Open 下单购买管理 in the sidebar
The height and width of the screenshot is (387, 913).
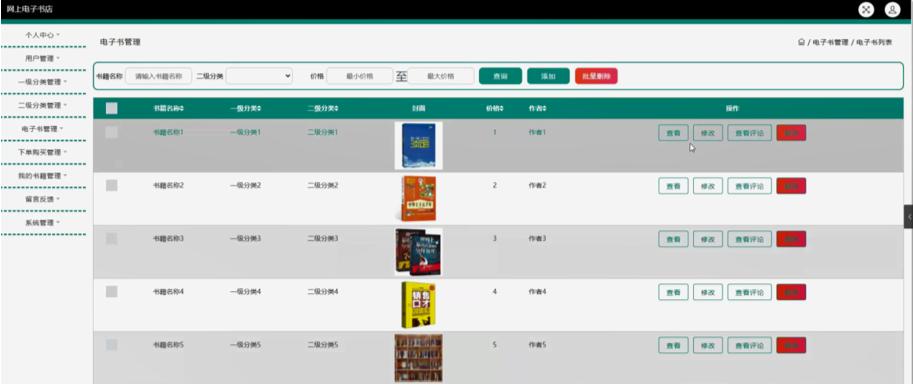[43, 152]
